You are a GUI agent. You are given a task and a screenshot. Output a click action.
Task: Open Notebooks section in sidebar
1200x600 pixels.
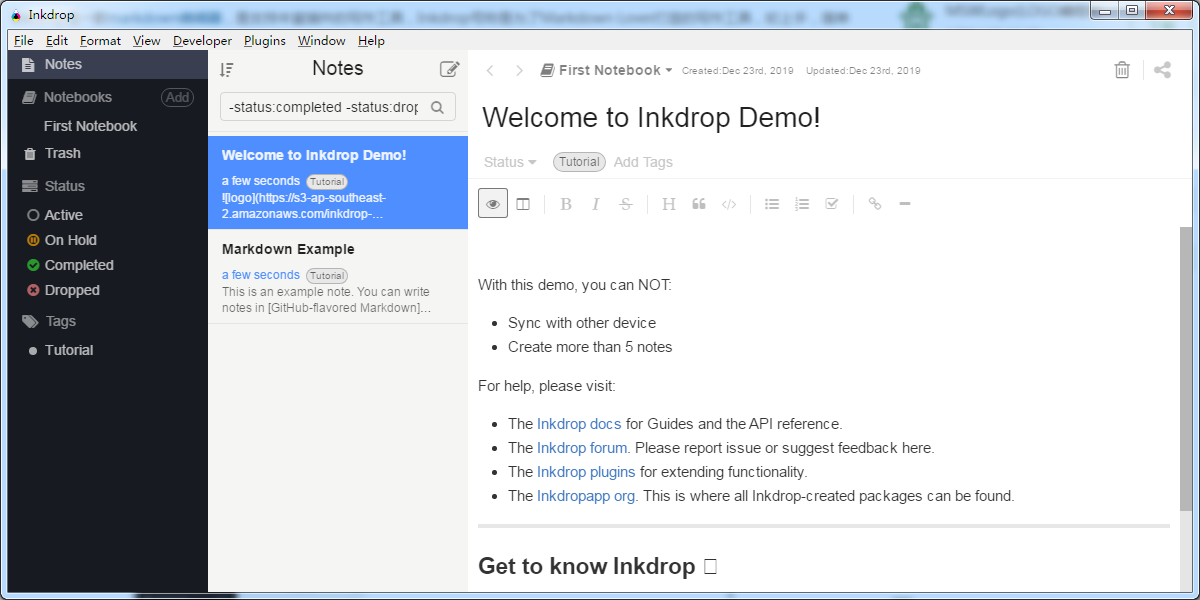(x=78, y=97)
